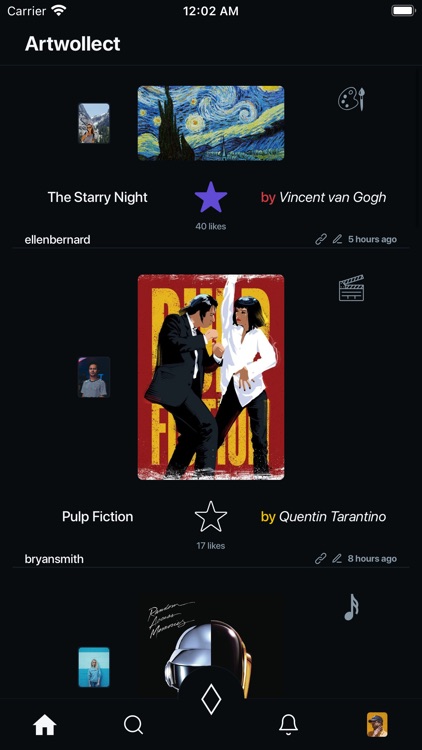The image size is (422, 750).
Task: Edit Pulp Fiction post with pencil icon
Action: tap(337, 559)
